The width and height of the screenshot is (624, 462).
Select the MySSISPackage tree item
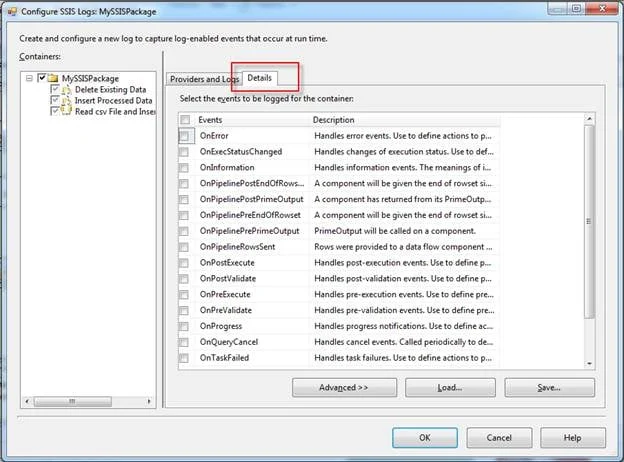click(x=90, y=78)
